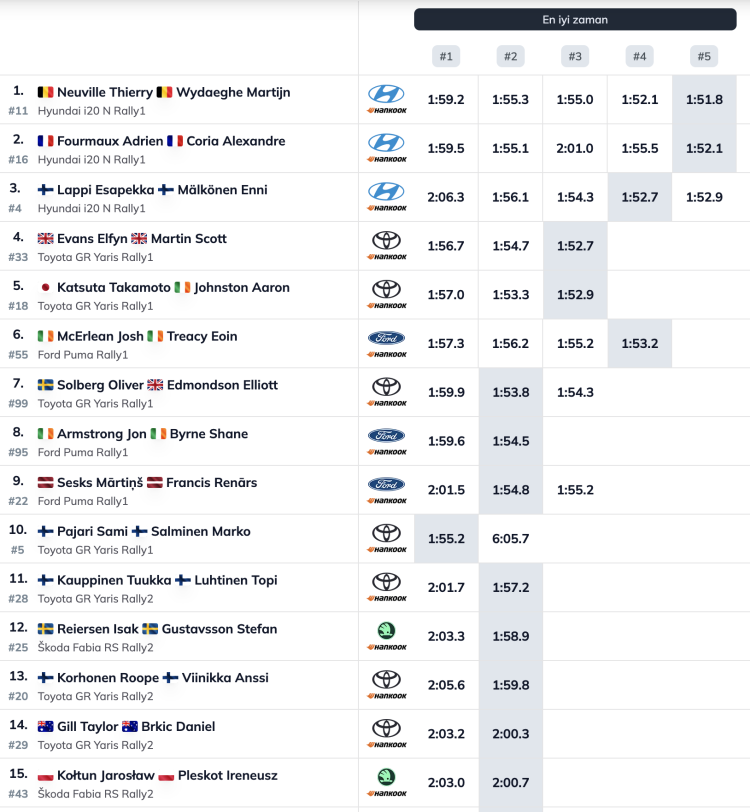The image size is (750, 812).
Task: Click Lappi's highlighted 1:52.7 time
Action: pyautogui.click(x=640, y=197)
